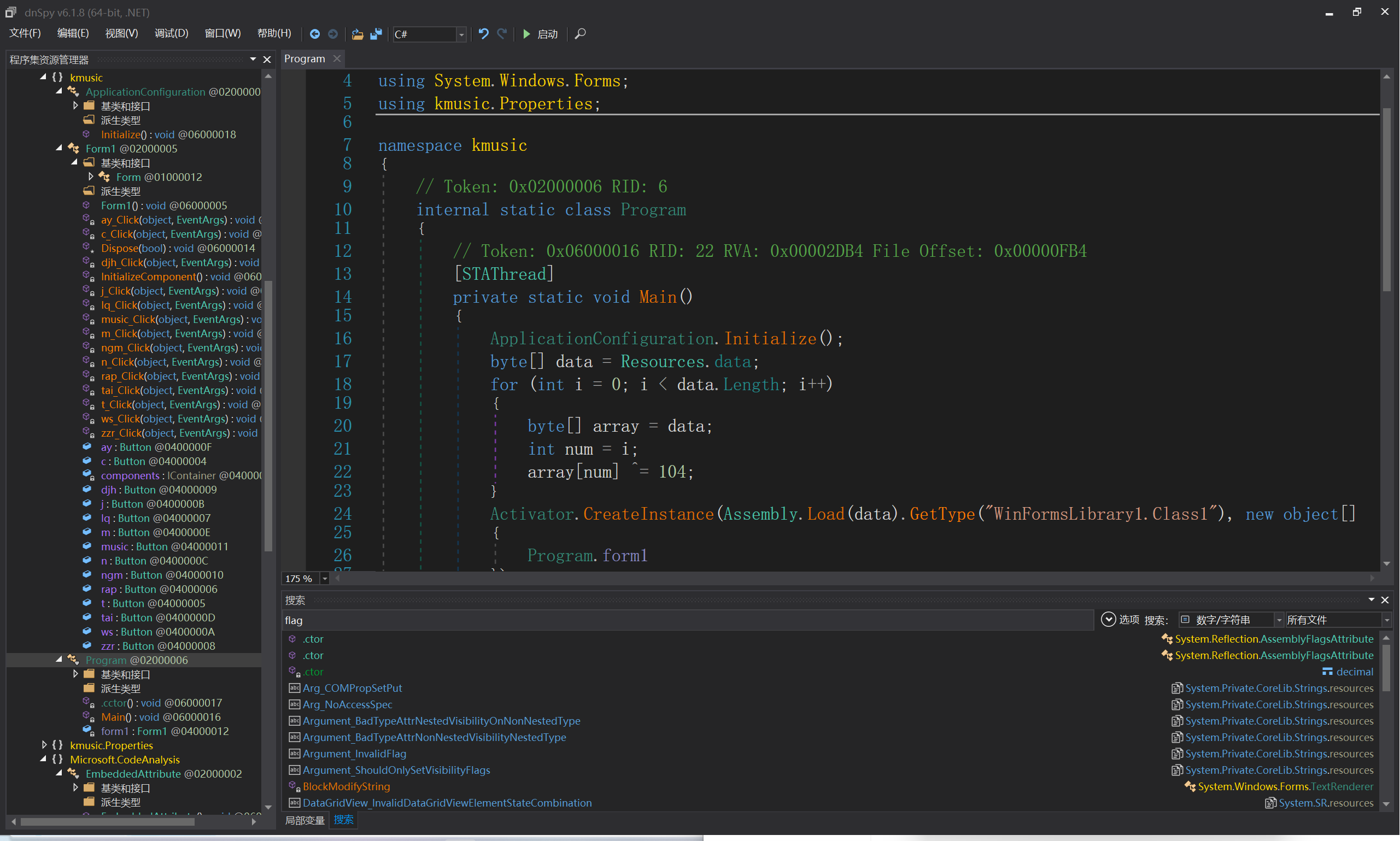The width and height of the screenshot is (1400, 841).
Task: Collapse the kmusic namespace node
Action: pyautogui.click(x=43, y=77)
